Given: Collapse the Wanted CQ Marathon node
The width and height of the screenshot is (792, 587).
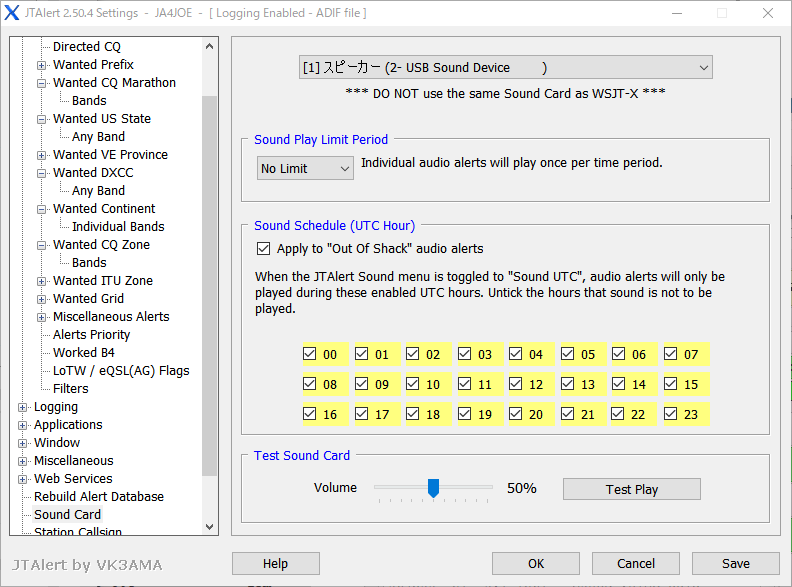Looking at the screenshot, I should [x=41, y=83].
